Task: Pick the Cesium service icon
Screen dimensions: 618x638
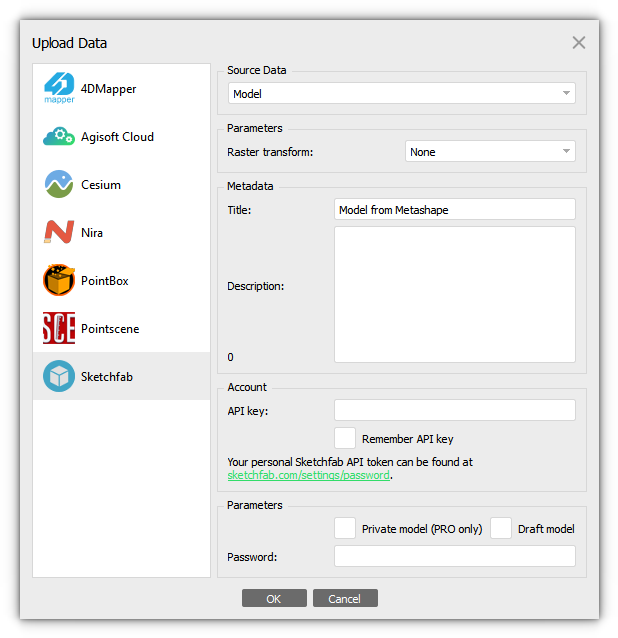Action: click(59, 184)
